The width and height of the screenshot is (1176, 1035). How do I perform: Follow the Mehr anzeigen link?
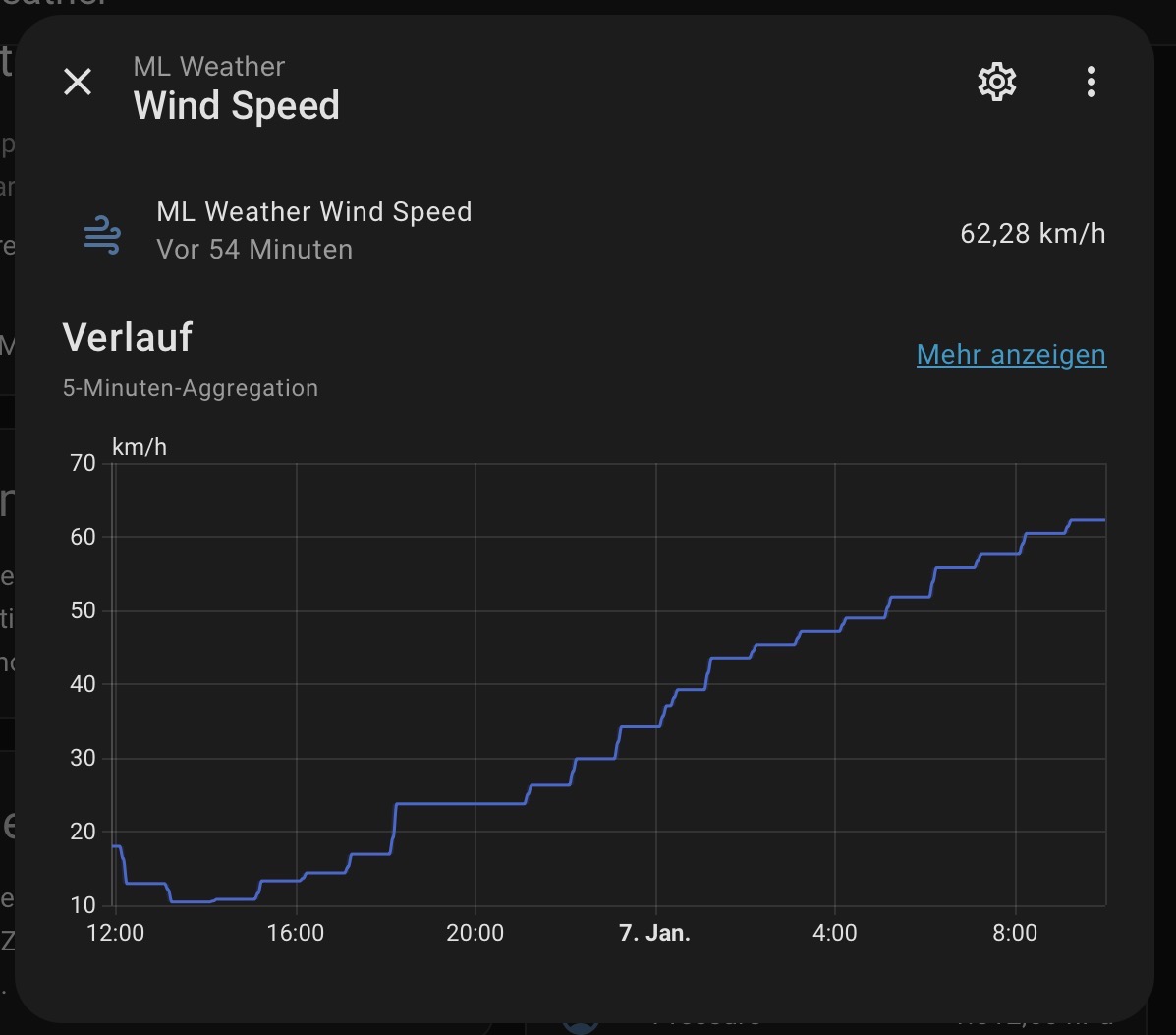[1011, 354]
